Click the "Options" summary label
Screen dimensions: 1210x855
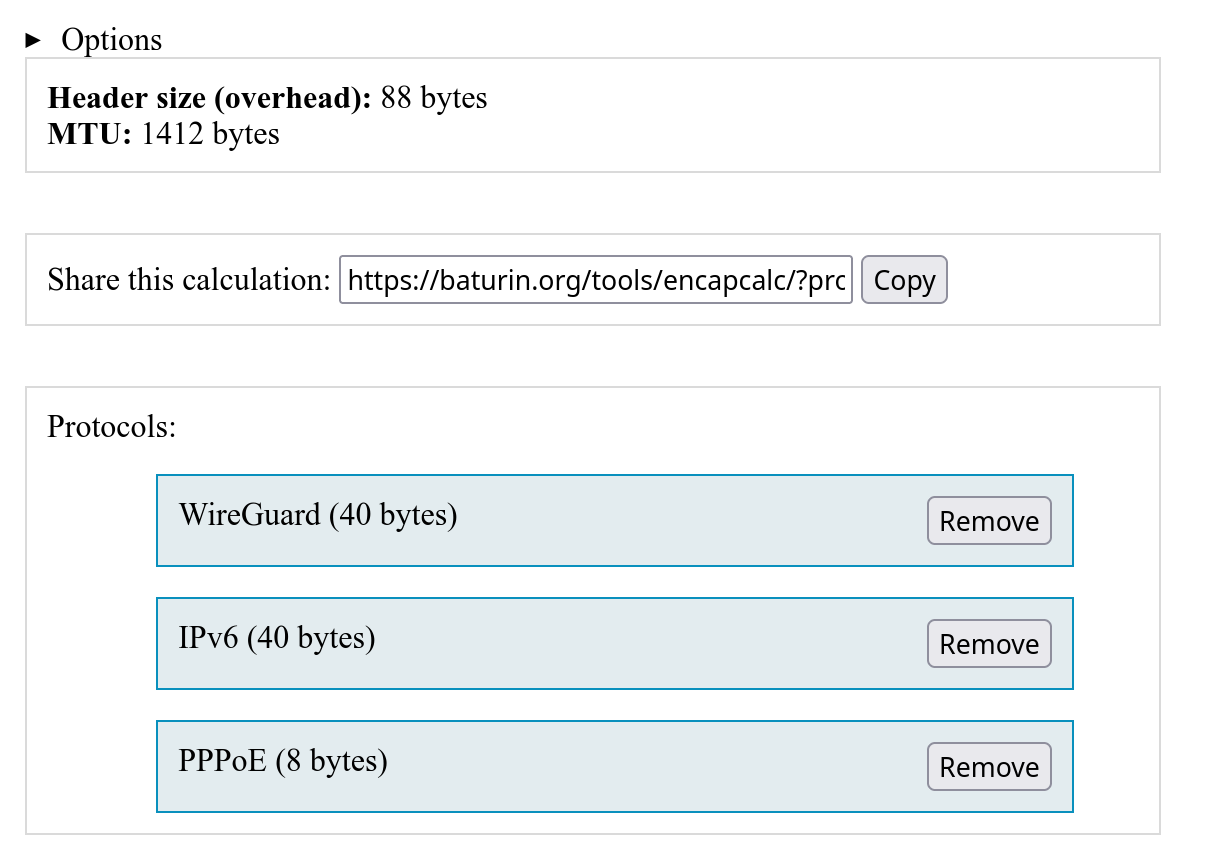111,40
